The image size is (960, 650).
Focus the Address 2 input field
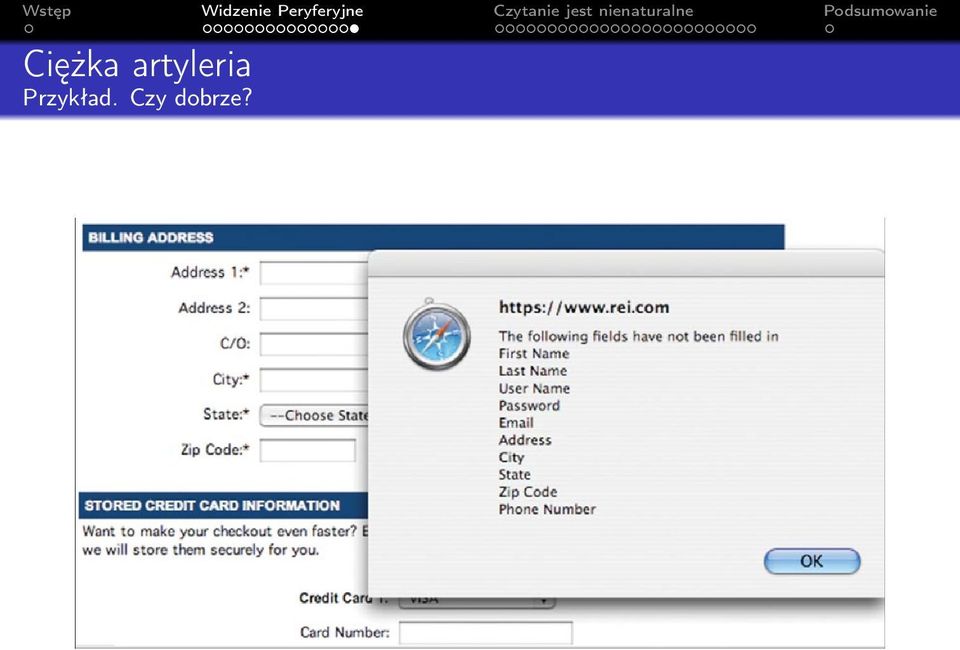pos(314,308)
